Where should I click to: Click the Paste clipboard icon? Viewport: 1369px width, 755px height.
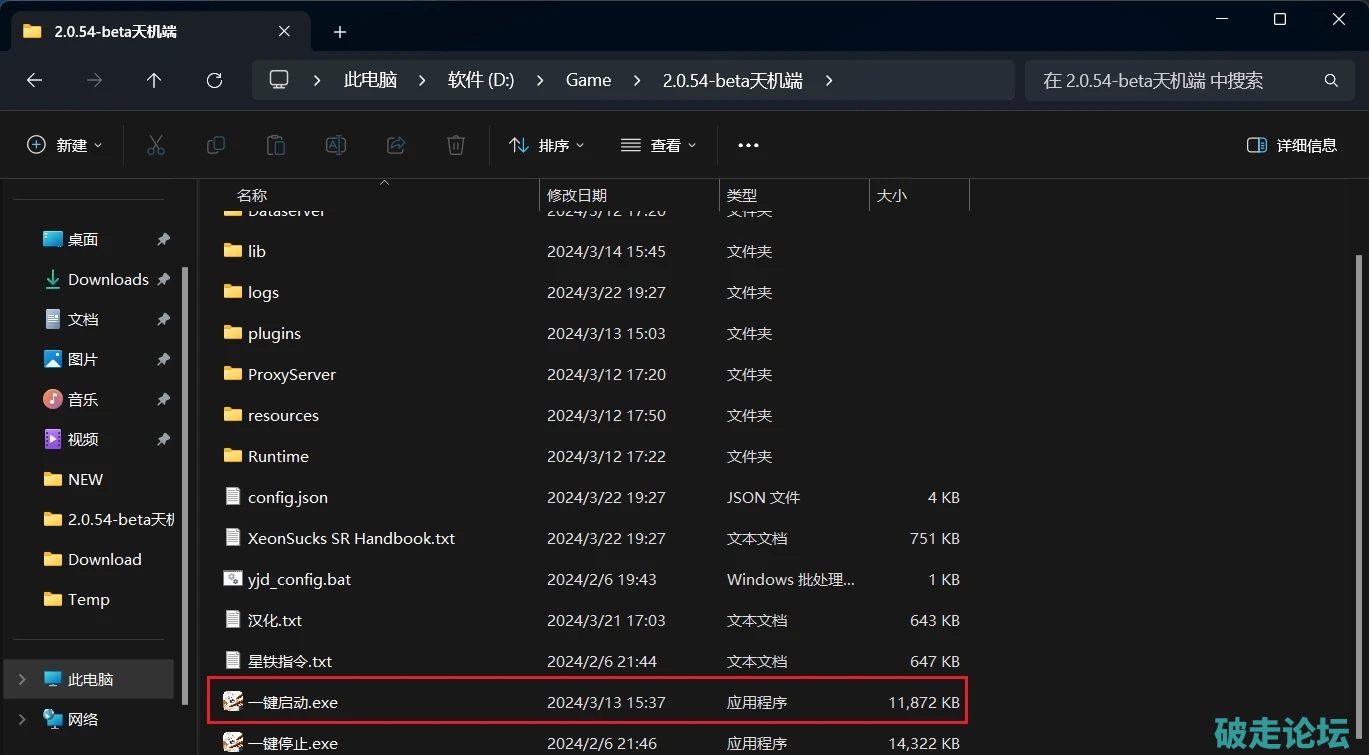tap(276, 145)
